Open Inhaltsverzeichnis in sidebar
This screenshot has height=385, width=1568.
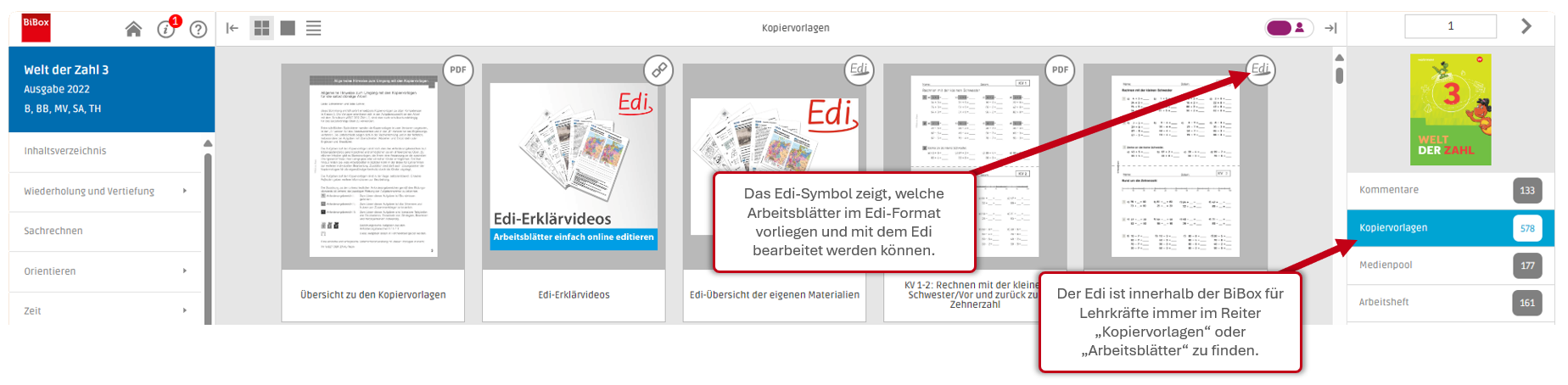[x=64, y=151]
